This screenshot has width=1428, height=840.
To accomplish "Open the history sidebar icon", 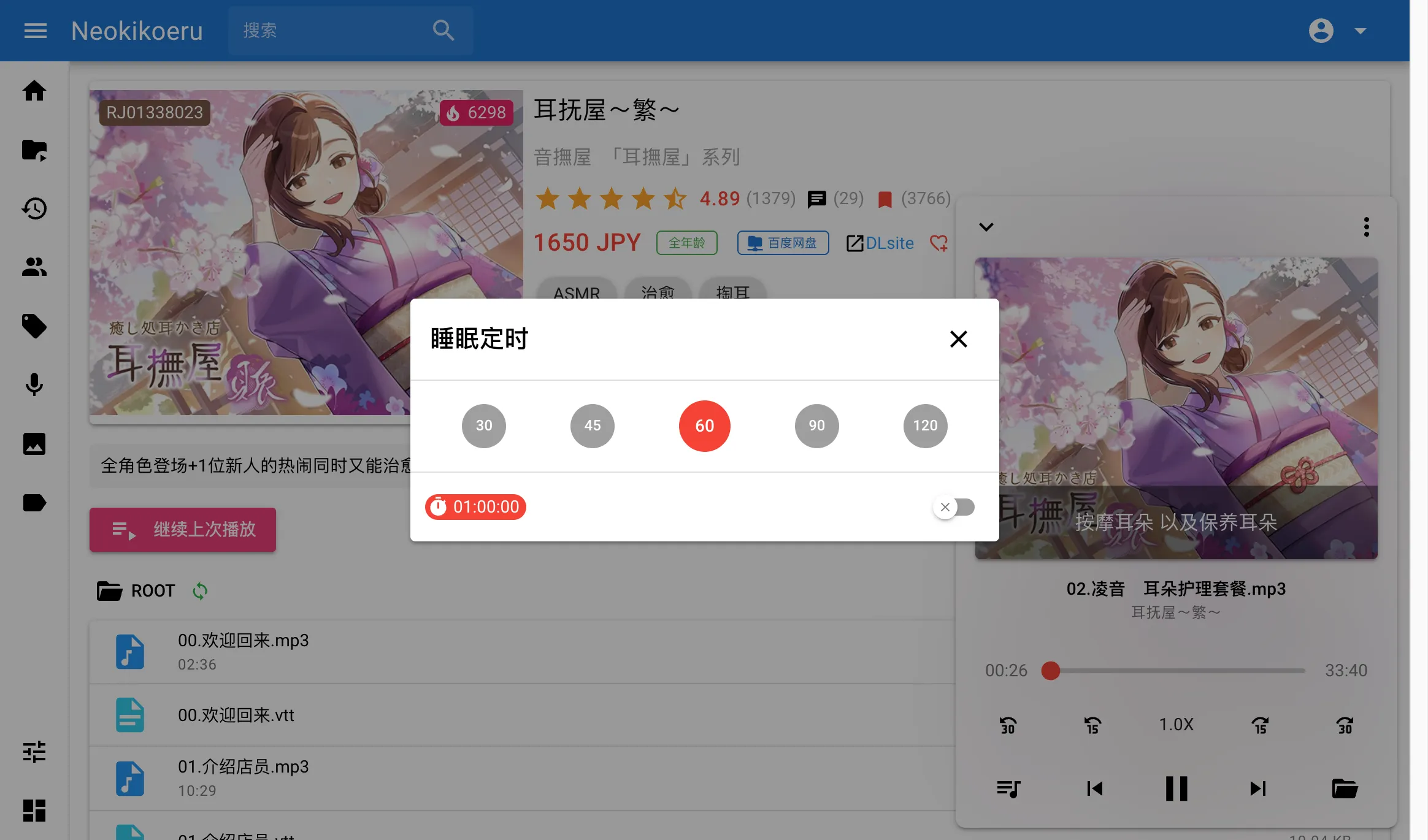I will (34, 208).
